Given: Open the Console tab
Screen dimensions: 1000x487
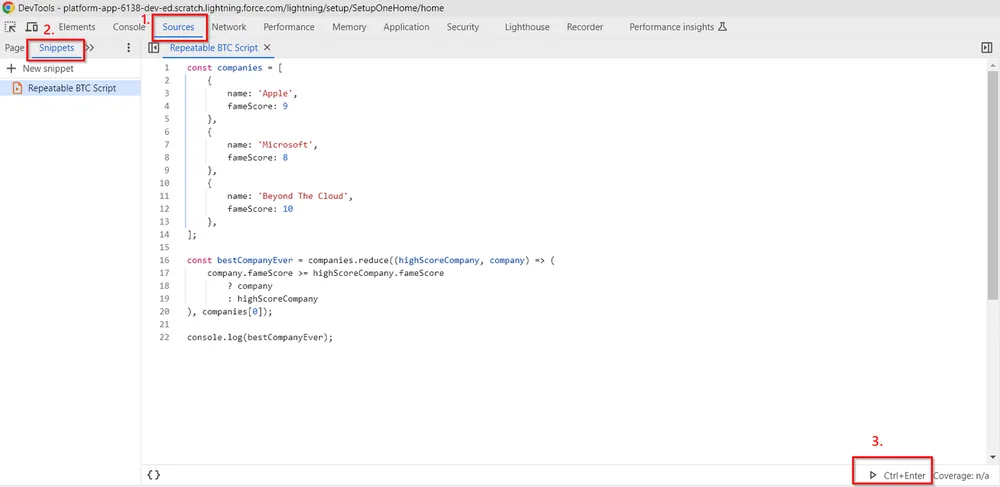Looking at the screenshot, I should pos(129,27).
